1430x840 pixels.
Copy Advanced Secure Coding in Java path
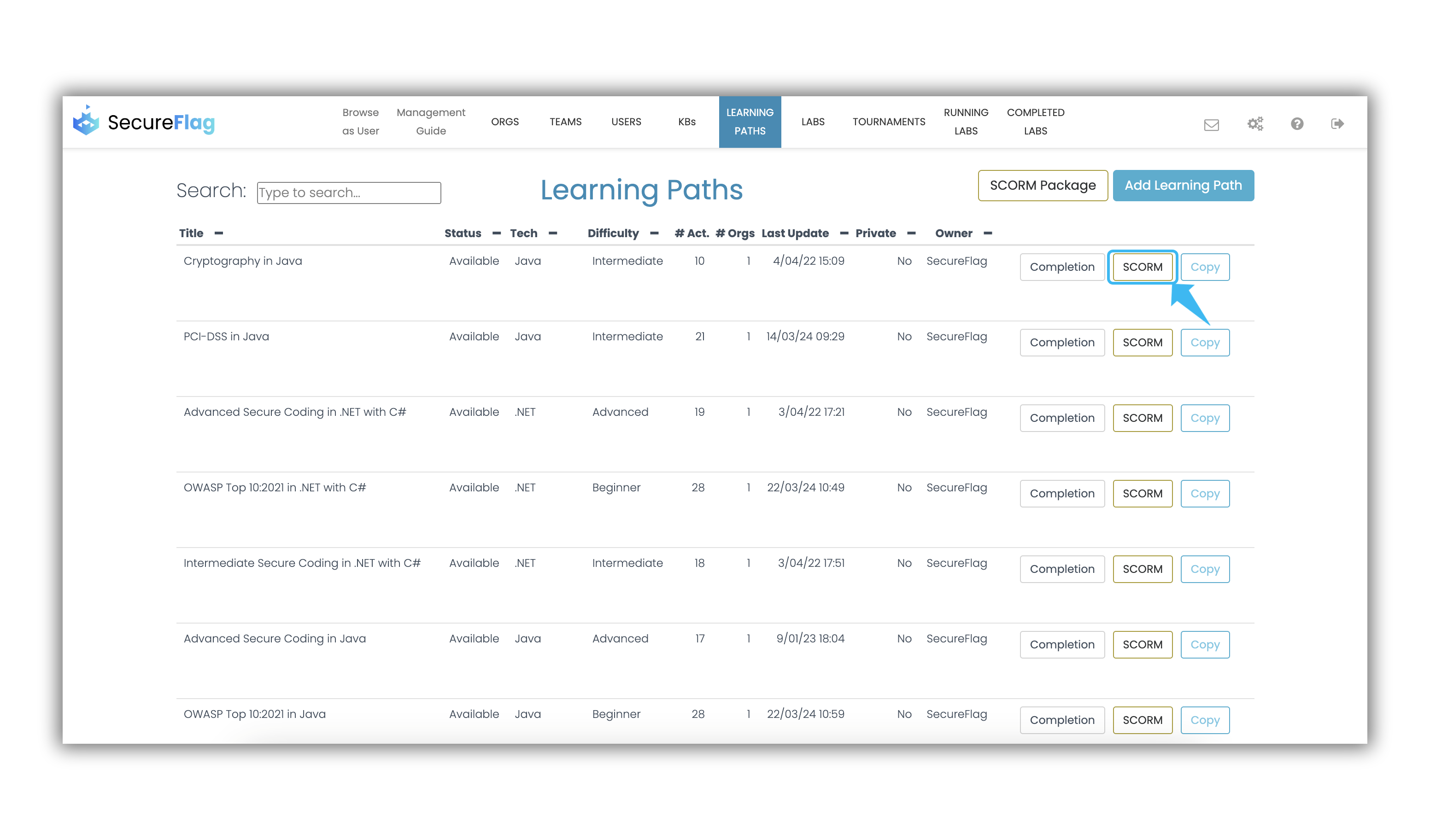point(1205,644)
